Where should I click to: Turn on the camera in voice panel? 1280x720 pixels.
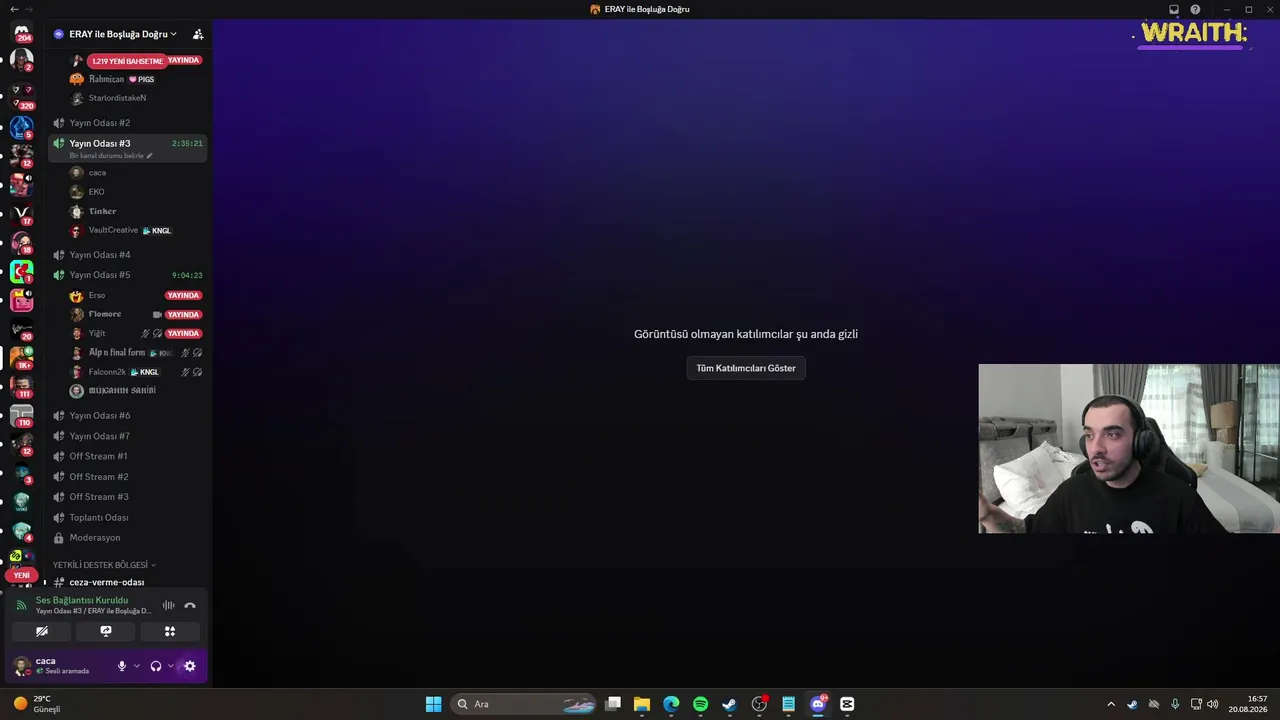[42, 631]
